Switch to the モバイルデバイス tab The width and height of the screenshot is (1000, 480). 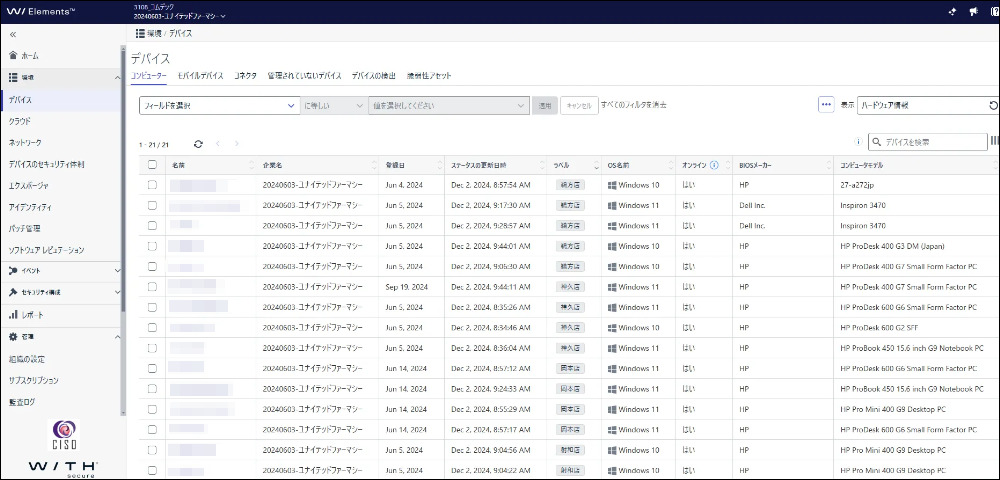click(x=200, y=76)
